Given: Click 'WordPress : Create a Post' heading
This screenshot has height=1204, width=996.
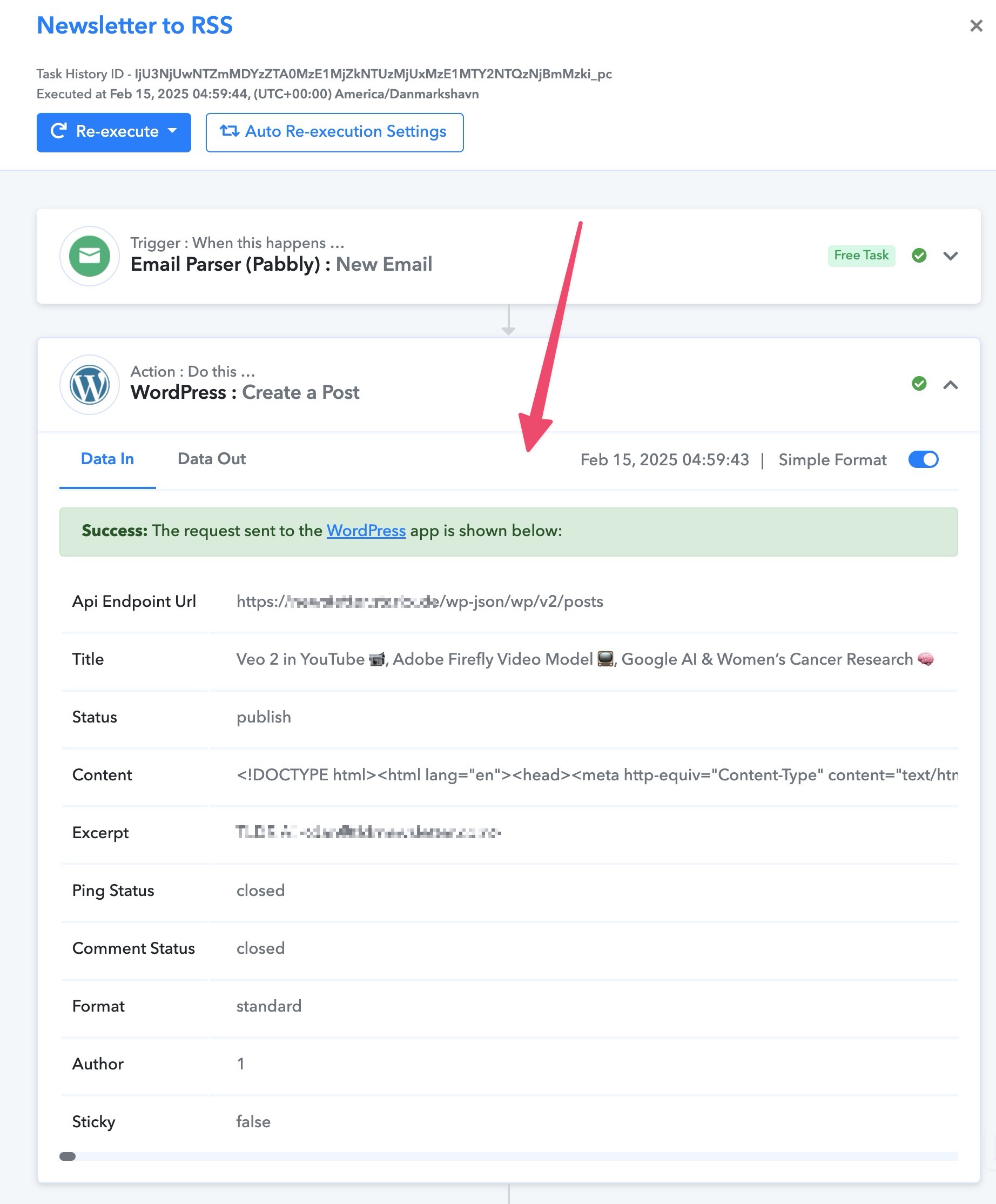Looking at the screenshot, I should click(245, 393).
